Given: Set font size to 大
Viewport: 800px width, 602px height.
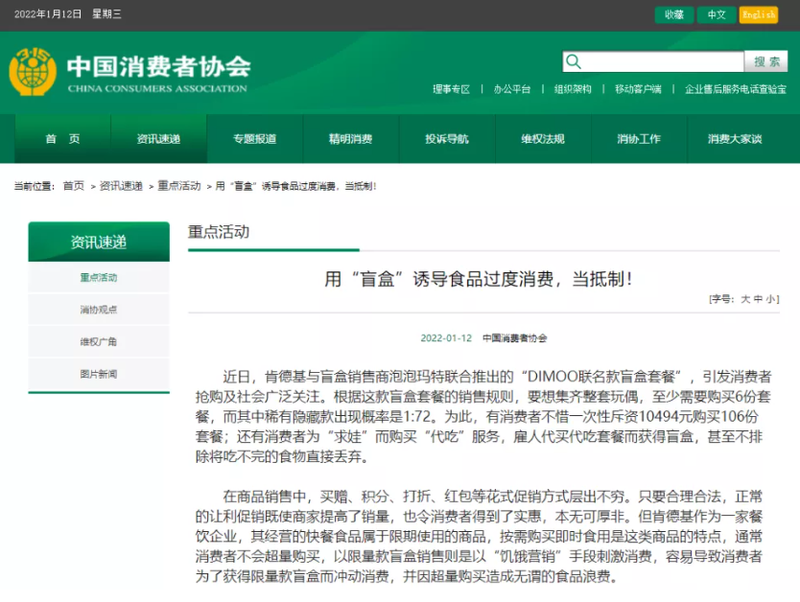Looking at the screenshot, I should click(x=745, y=299).
